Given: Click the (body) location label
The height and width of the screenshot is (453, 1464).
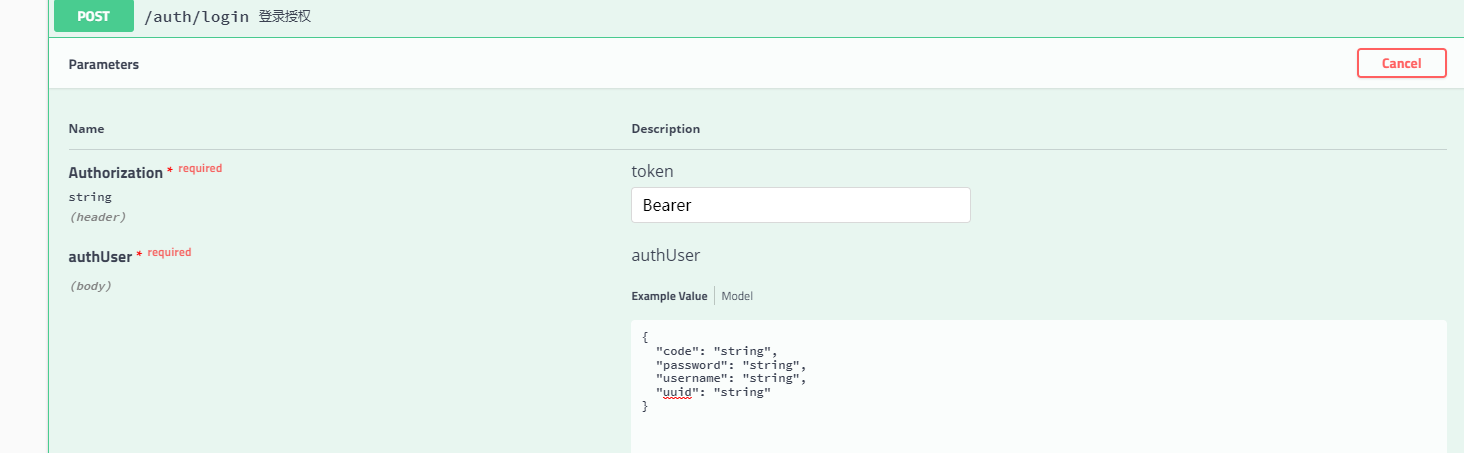Looking at the screenshot, I should coord(90,286).
